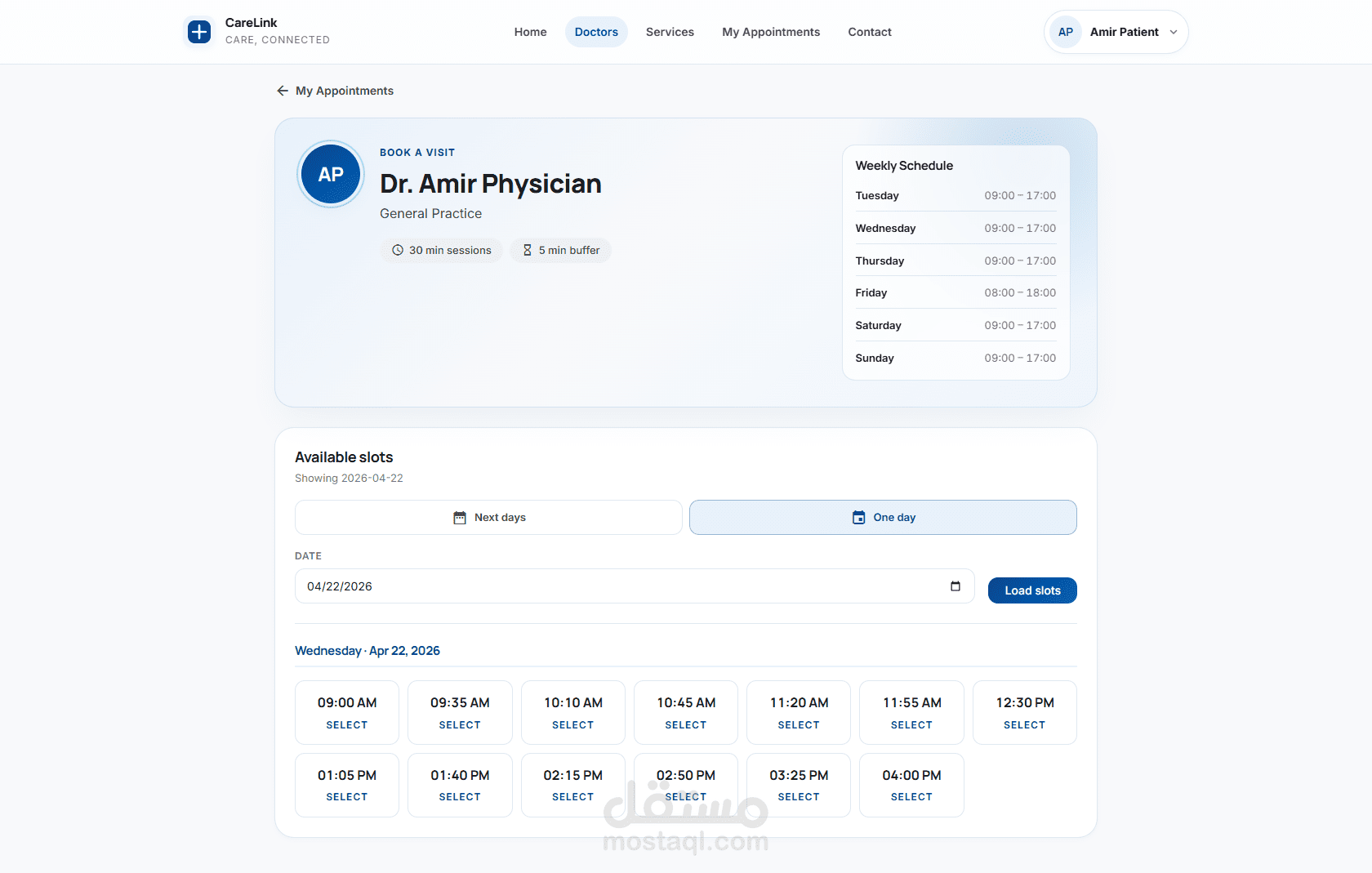
Task: Click the back arrow beside My Appointments
Action: (x=283, y=91)
